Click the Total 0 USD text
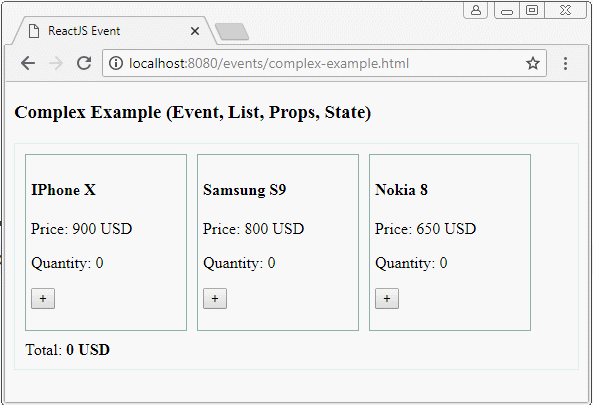Viewport: 593px width, 405px height. (x=68, y=350)
